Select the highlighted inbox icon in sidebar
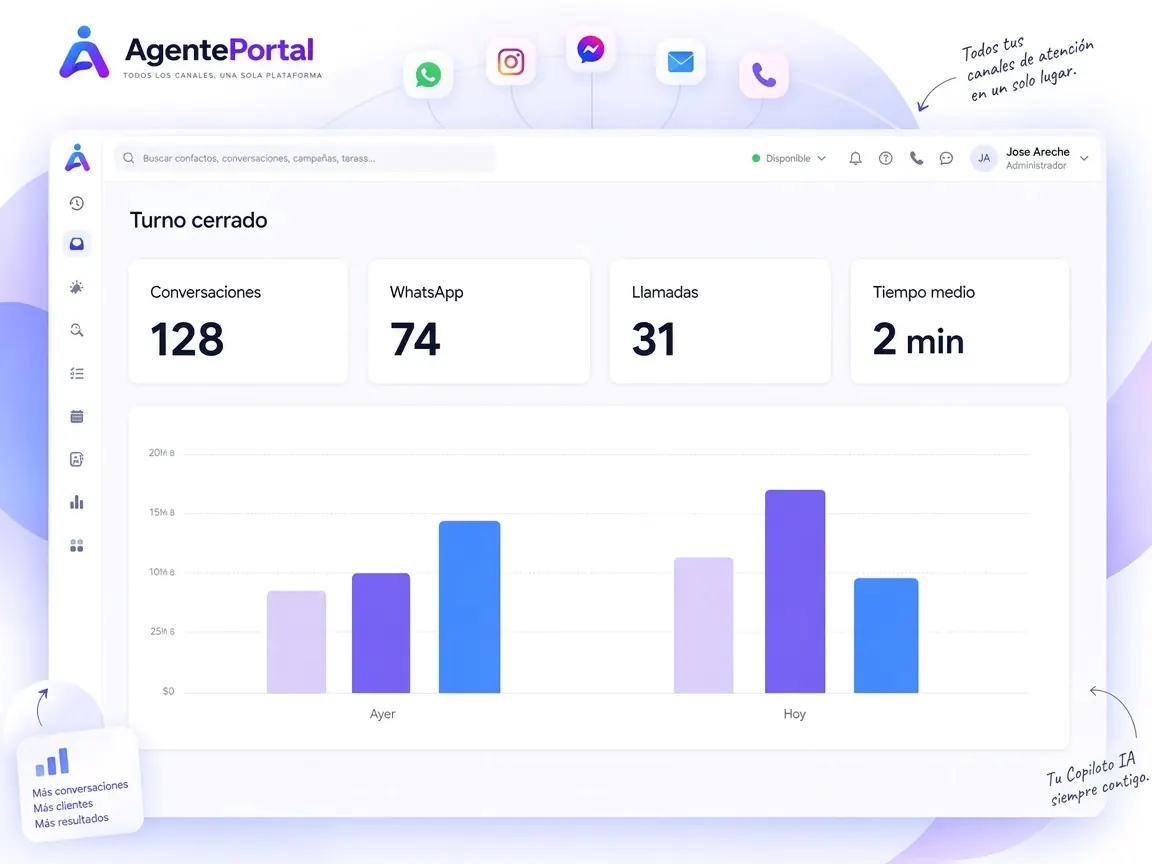Image resolution: width=1152 pixels, height=864 pixels. point(76,244)
